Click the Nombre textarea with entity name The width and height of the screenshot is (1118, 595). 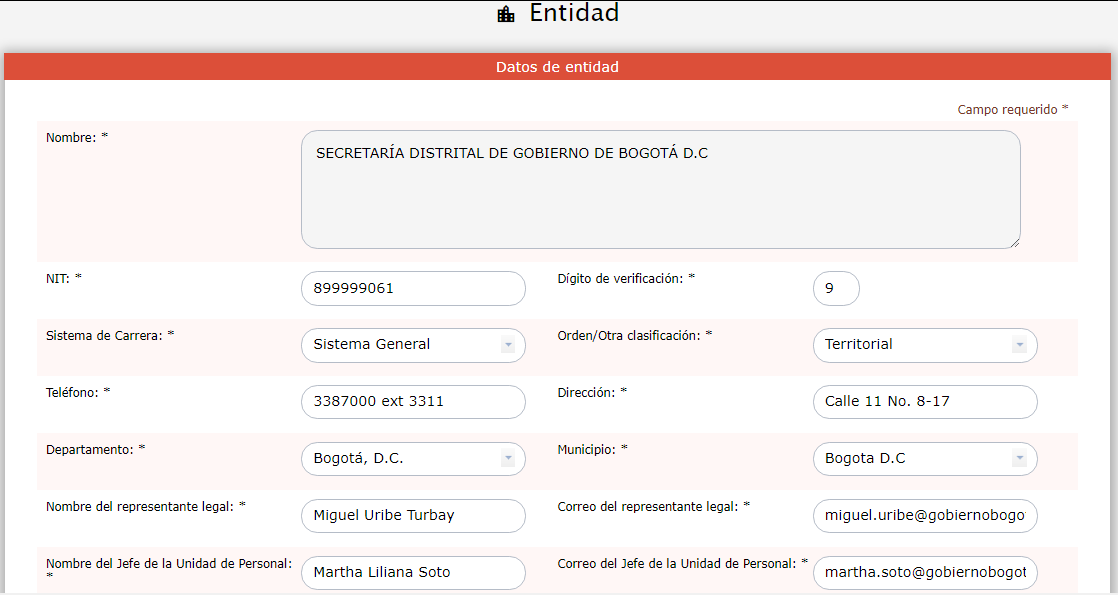pyautogui.click(x=660, y=189)
